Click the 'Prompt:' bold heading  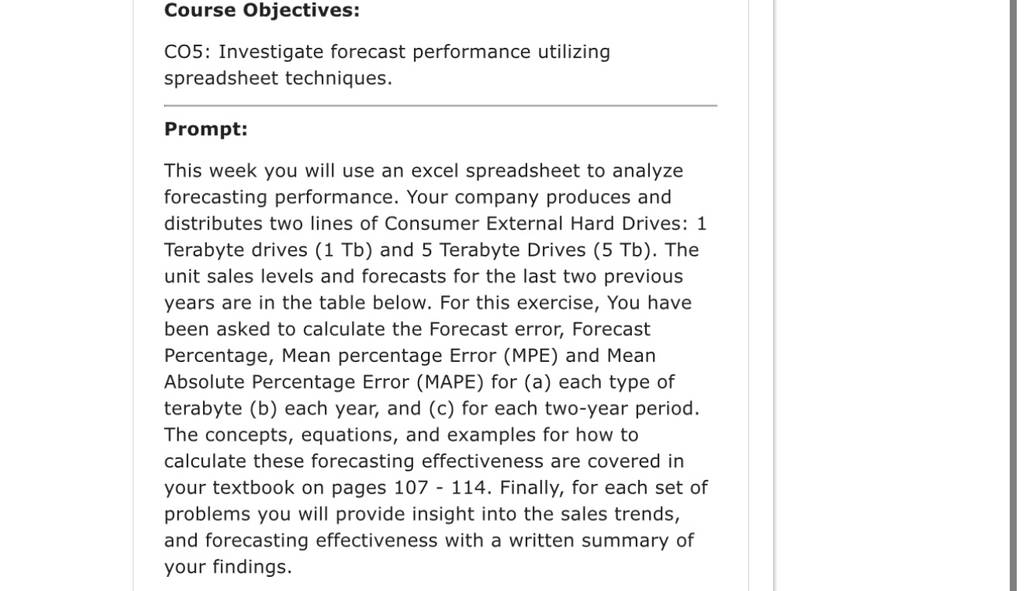206,129
